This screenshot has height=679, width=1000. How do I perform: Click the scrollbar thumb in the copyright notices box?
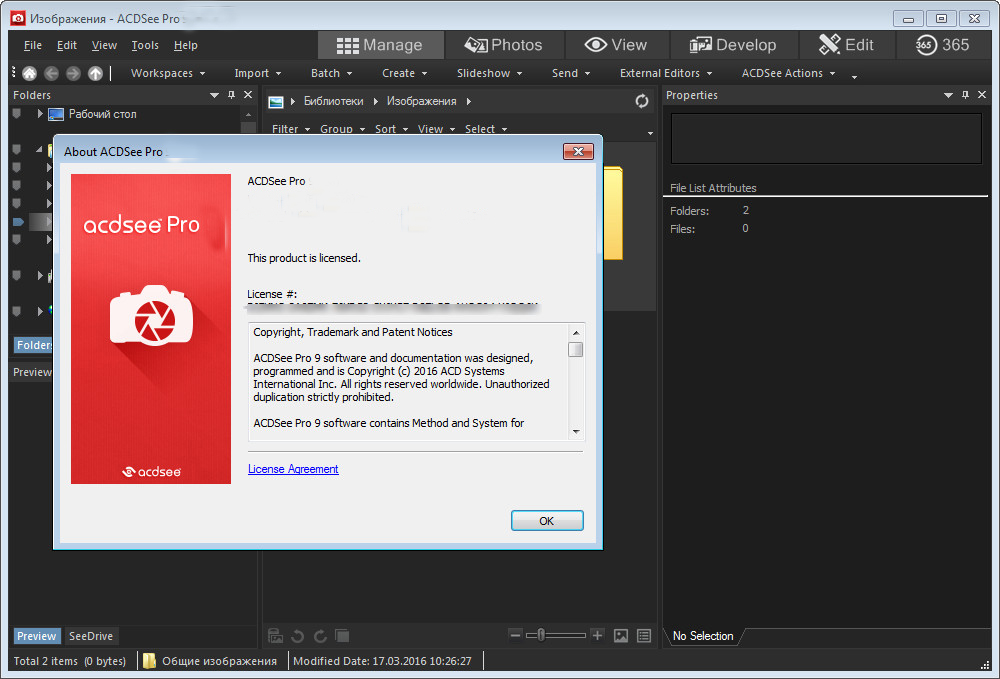point(575,349)
